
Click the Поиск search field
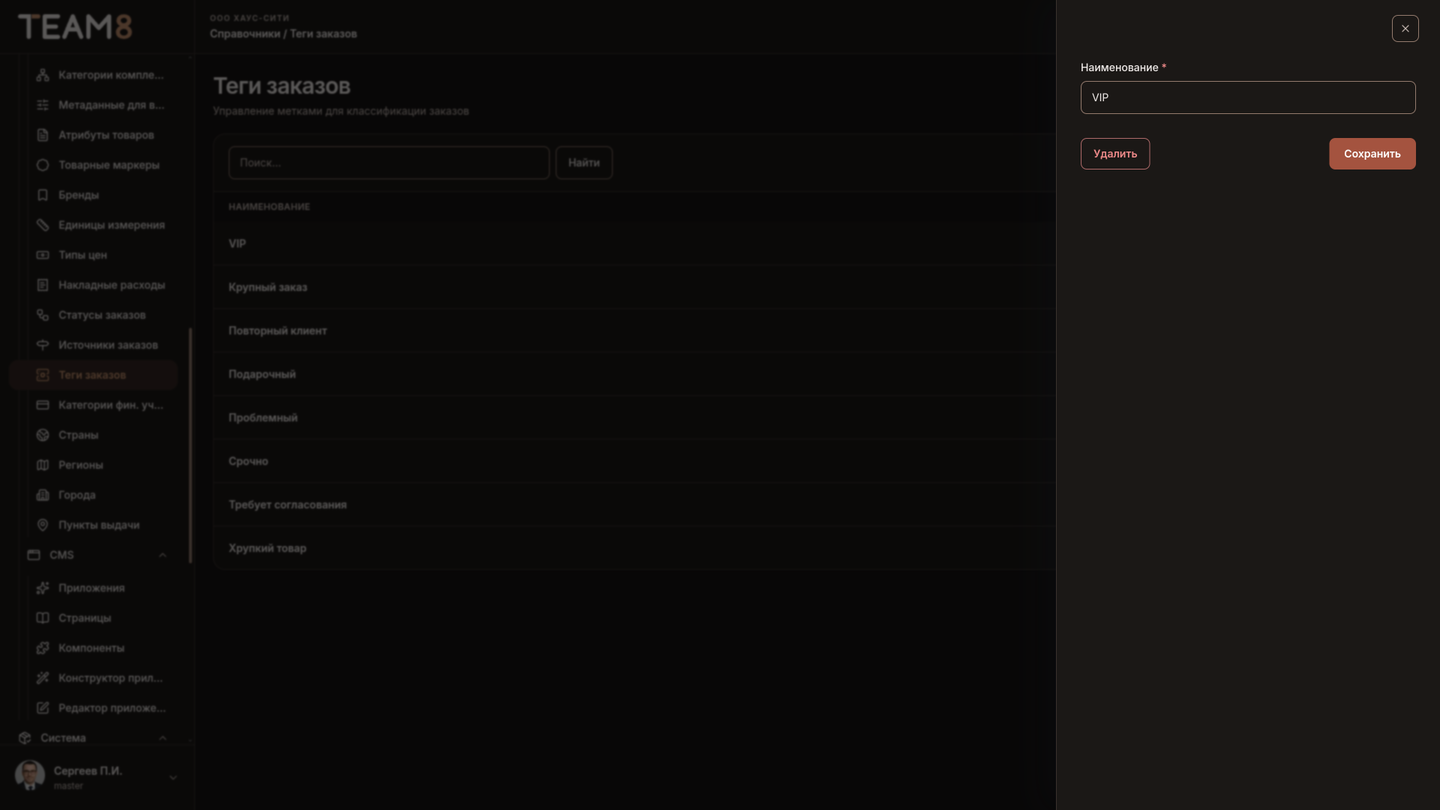(389, 163)
